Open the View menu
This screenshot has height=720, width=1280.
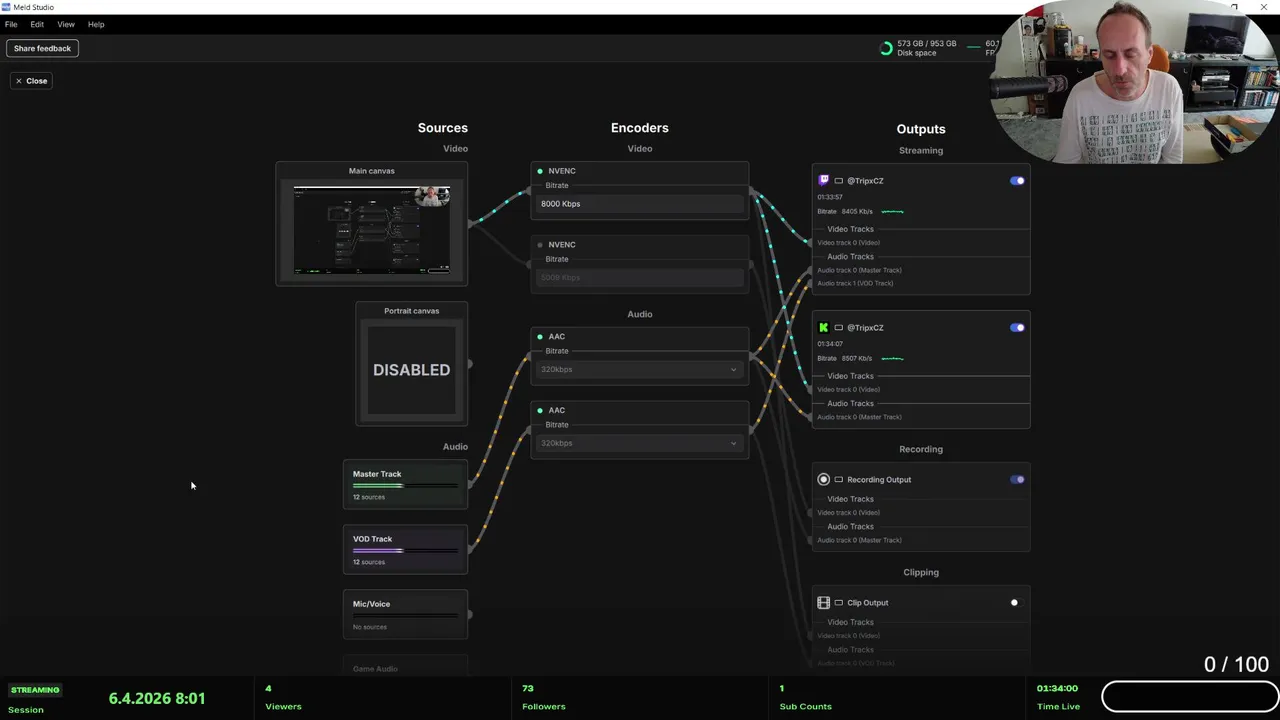66,24
